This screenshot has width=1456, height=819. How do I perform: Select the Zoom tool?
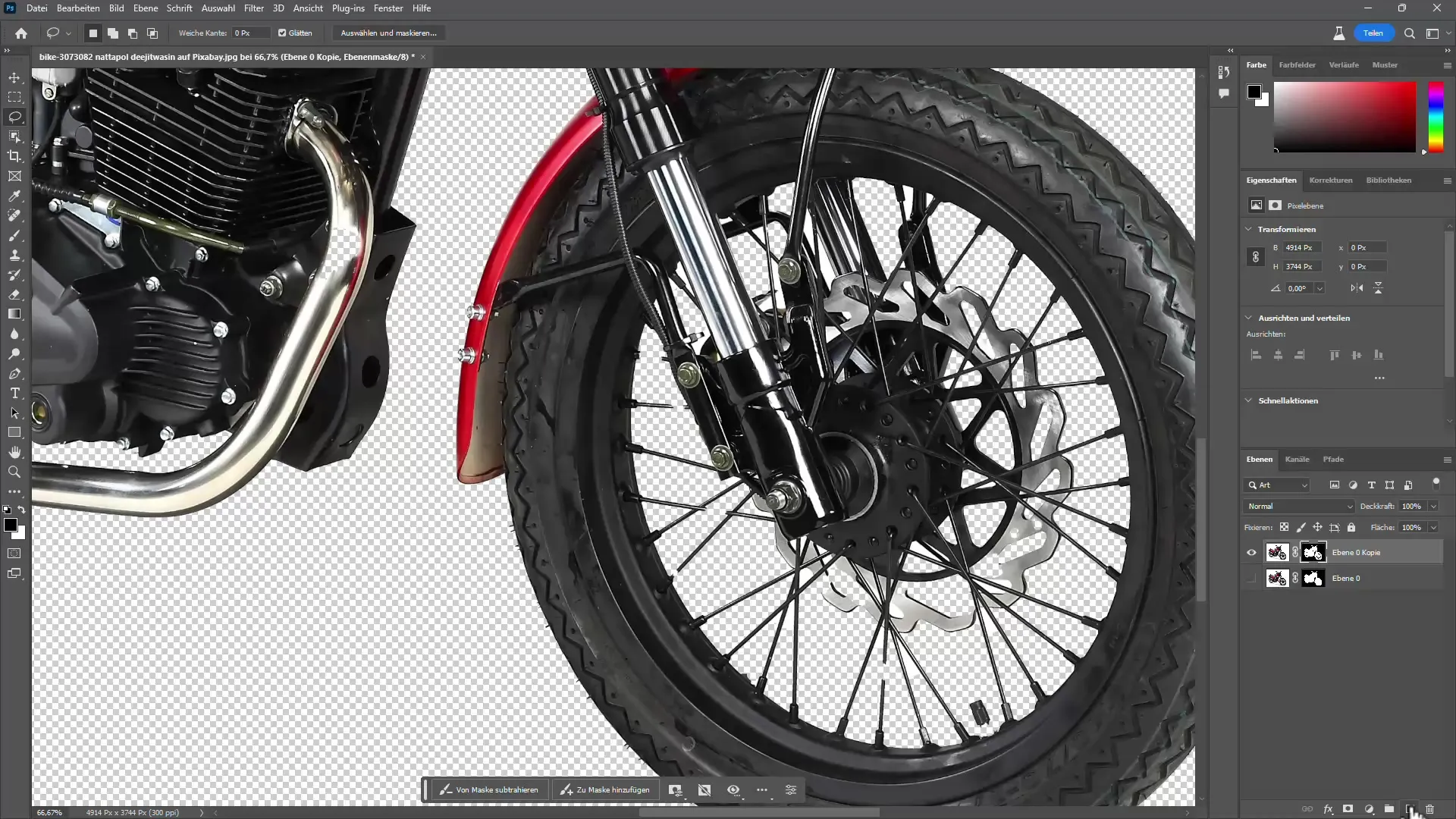coord(14,472)
